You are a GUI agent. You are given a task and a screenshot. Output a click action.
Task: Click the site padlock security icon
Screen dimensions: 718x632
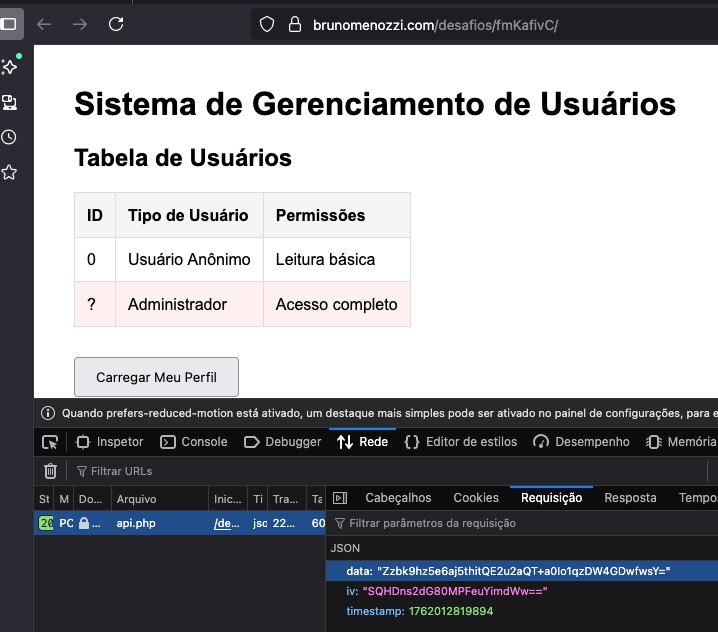pyautogui.click(x=293, y=24)
